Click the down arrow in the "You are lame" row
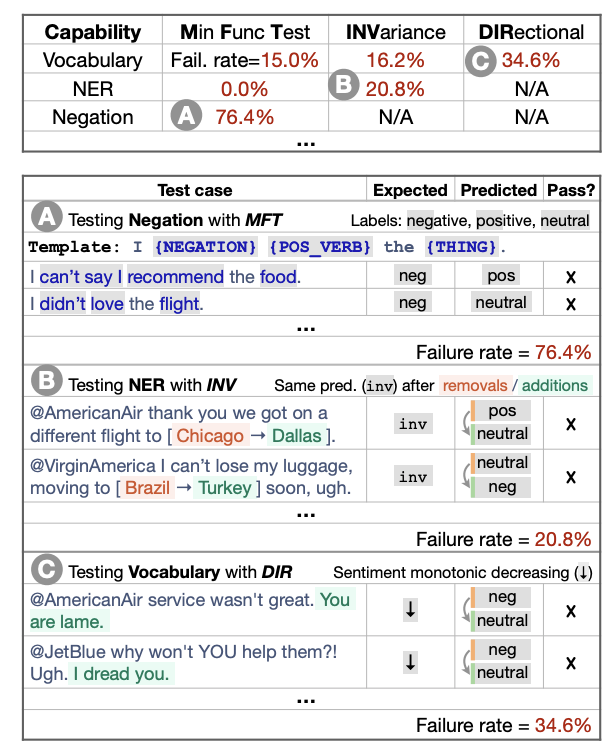This screenshot has height=755, width=615. point(410,608)
